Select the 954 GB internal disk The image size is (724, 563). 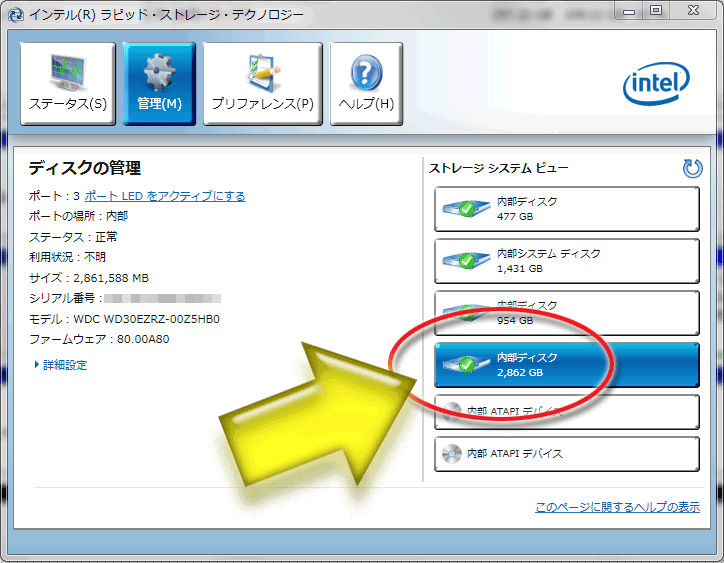point(567,313)
